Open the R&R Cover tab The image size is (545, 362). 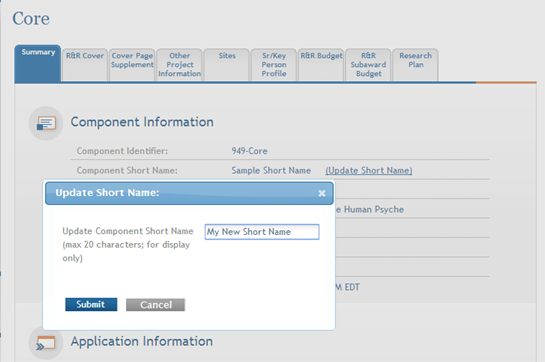point(85,65)
